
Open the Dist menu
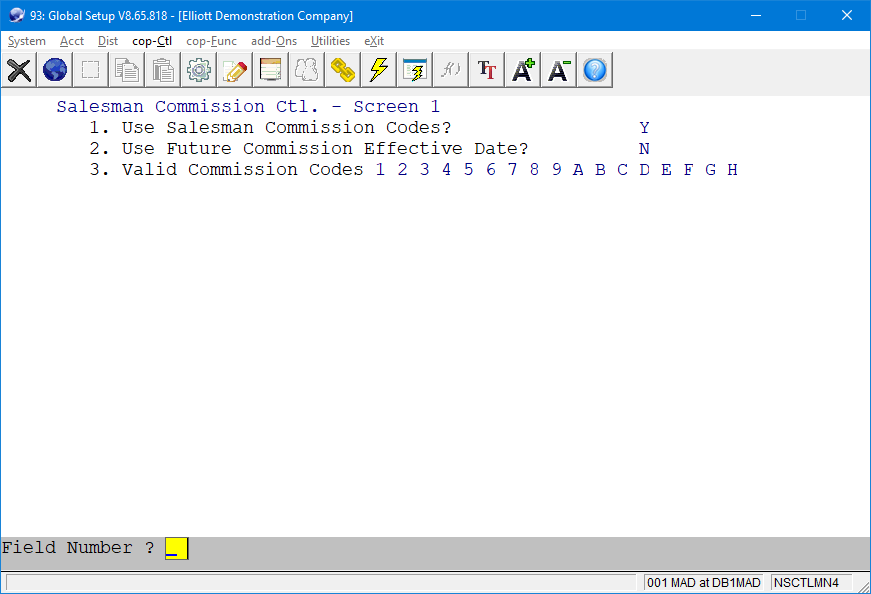108,41
